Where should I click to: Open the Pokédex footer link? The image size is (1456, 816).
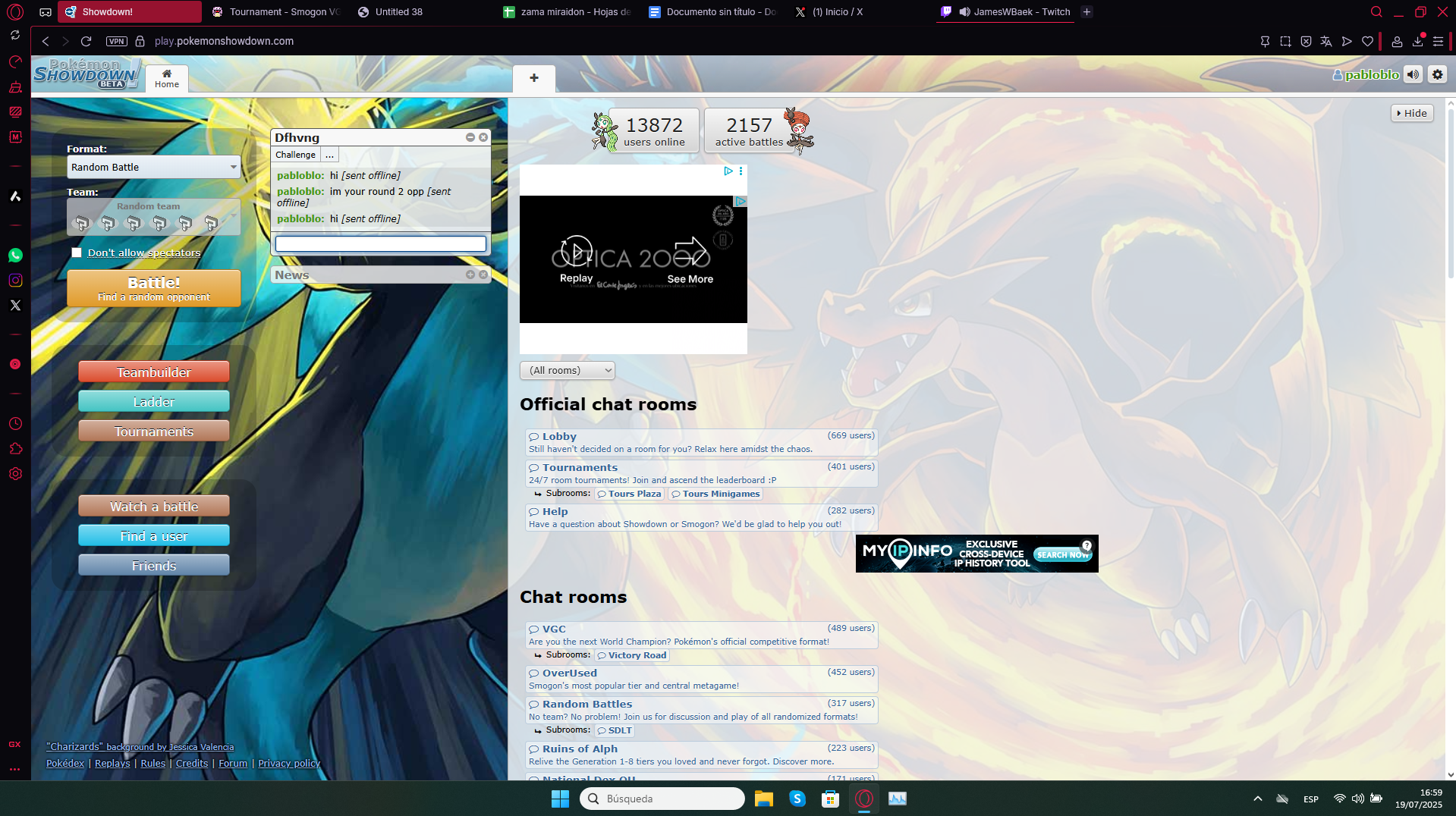(65, 763)
